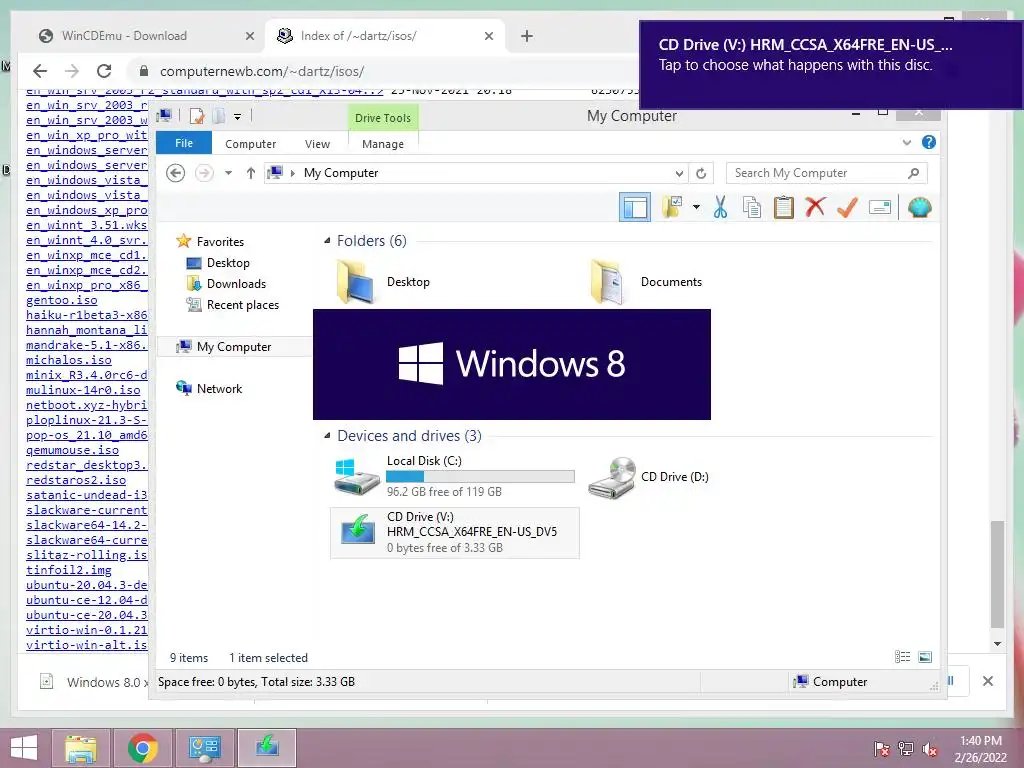Viewport: 1024px width, 768px height.
Task: Open the View ribbon tab
Action: [x=317, y=144]
